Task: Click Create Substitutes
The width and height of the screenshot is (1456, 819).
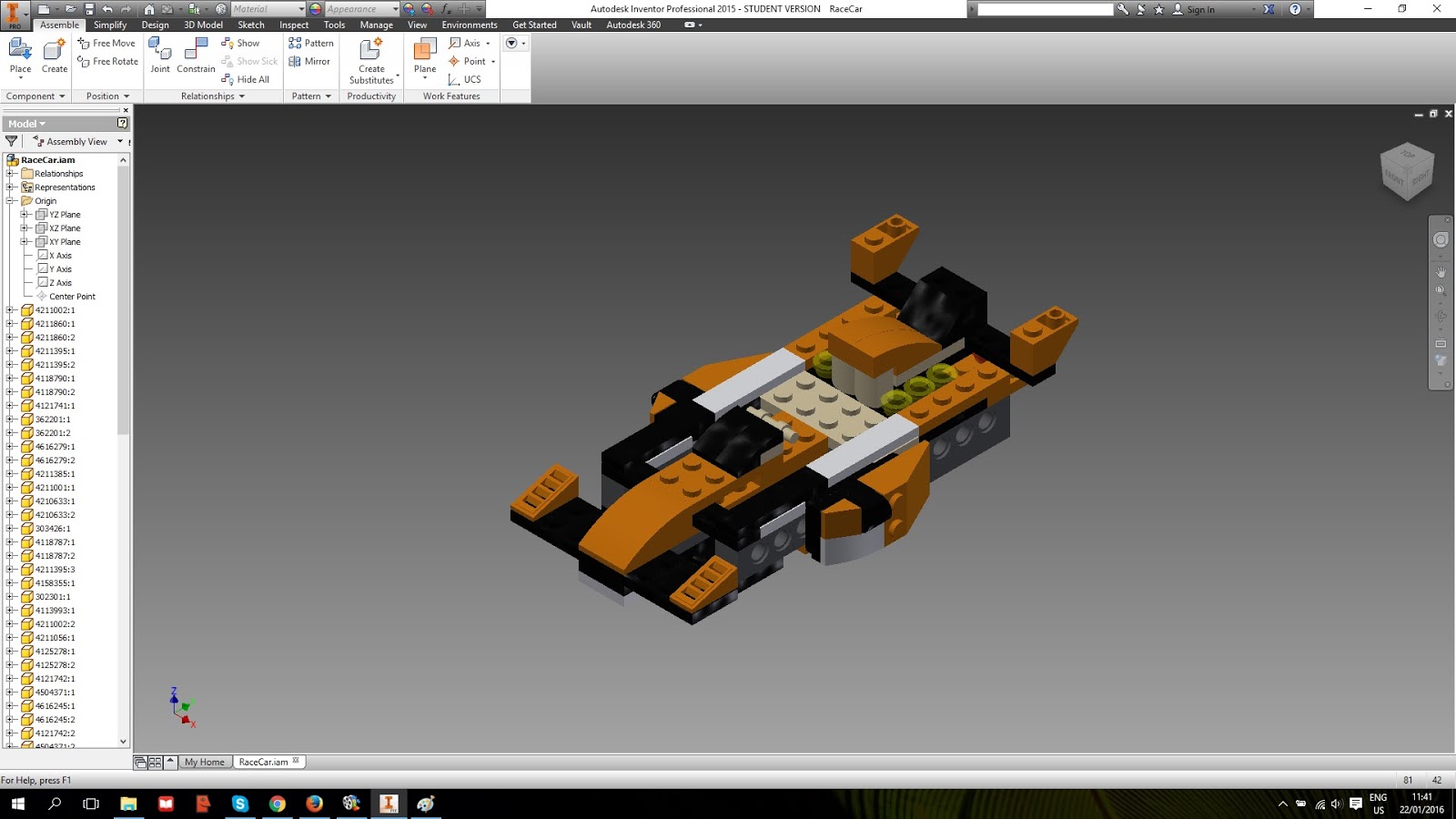Action: [371, 61]
